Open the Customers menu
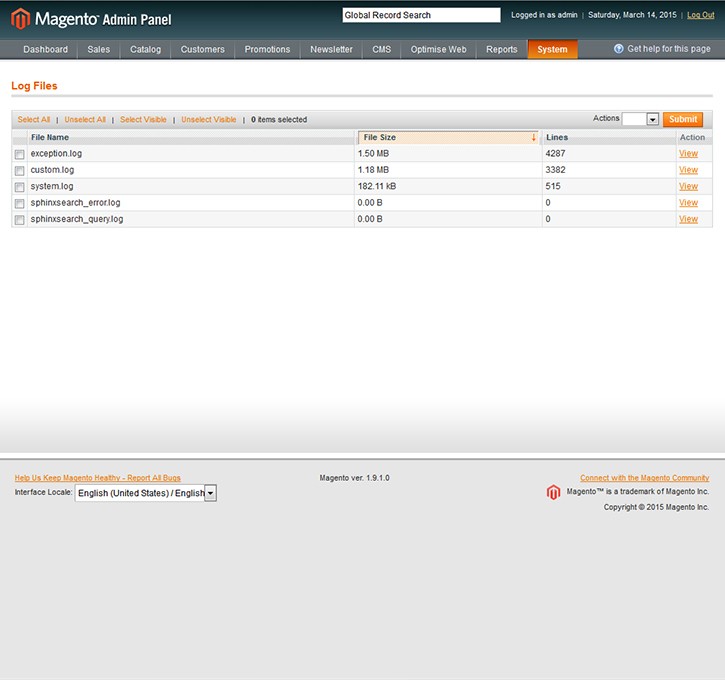 coord(203,49)
